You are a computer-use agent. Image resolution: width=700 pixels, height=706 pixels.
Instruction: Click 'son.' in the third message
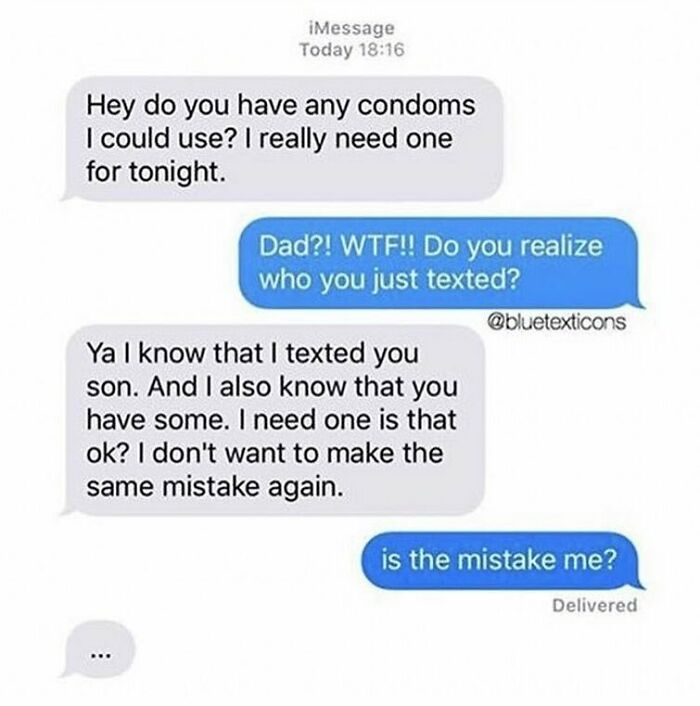pyautogui.click(x=112, y=387)
